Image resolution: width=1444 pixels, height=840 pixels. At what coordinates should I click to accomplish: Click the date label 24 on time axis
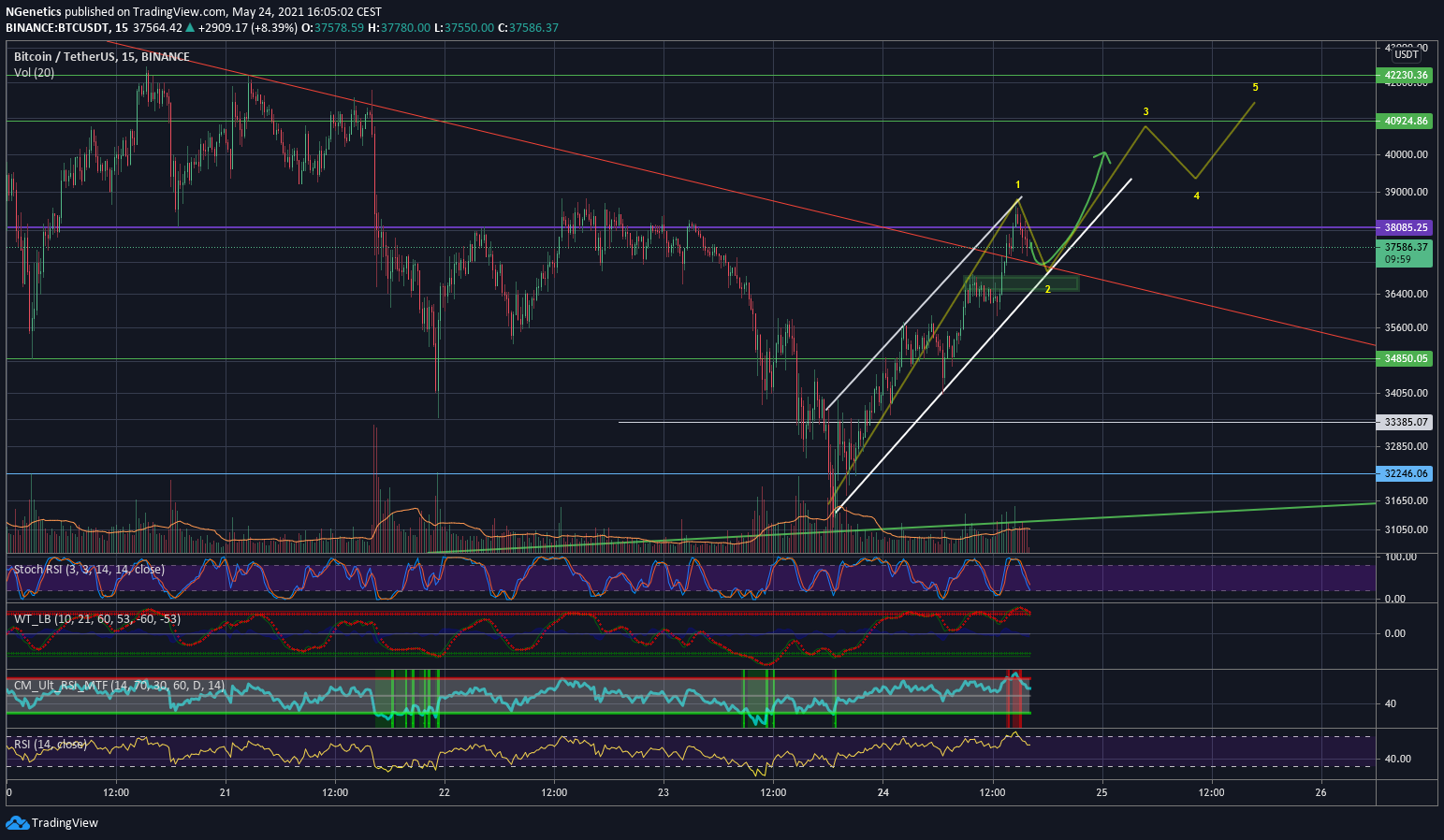click(883, 793)
